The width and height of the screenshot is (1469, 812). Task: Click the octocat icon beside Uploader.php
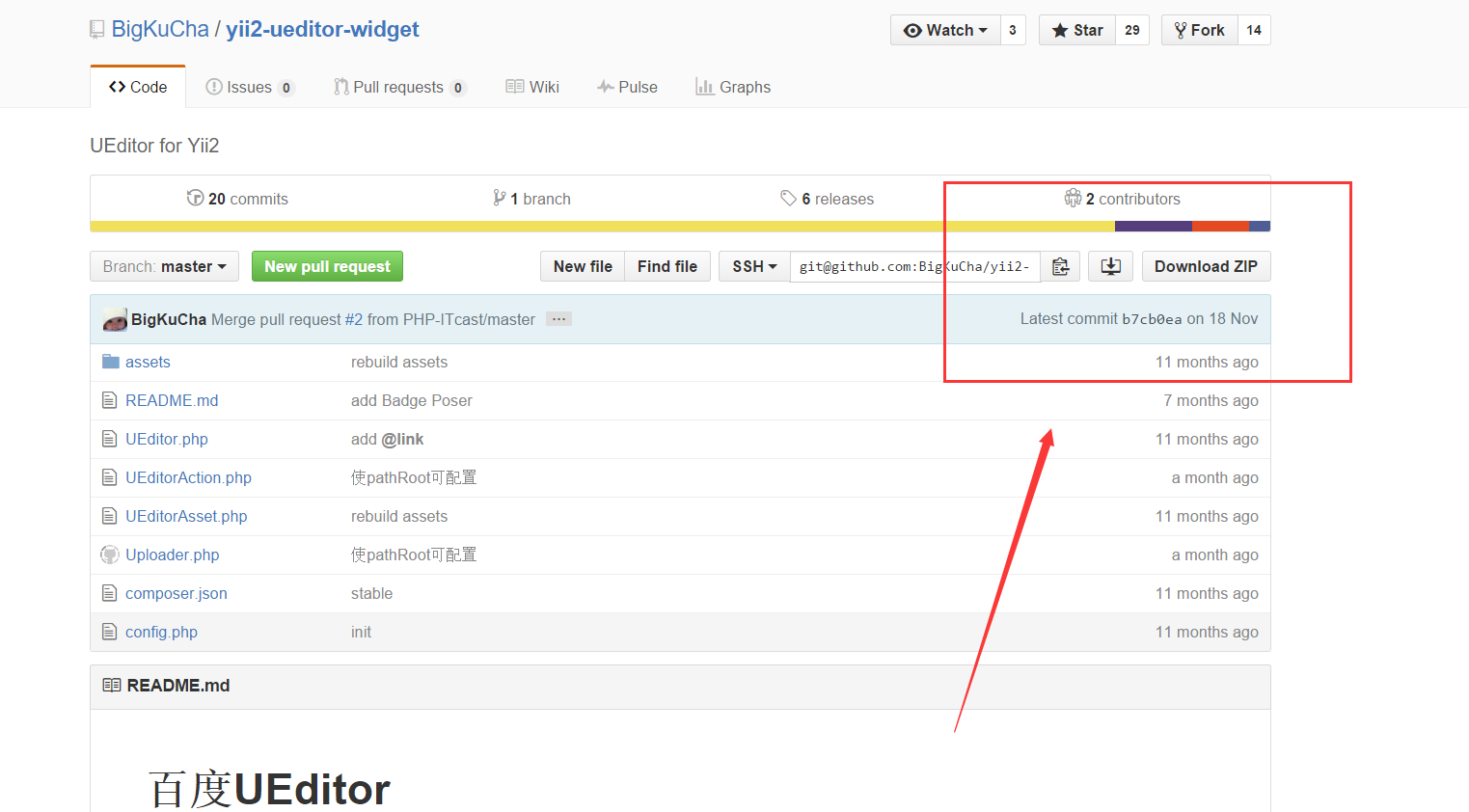(110, 555)
